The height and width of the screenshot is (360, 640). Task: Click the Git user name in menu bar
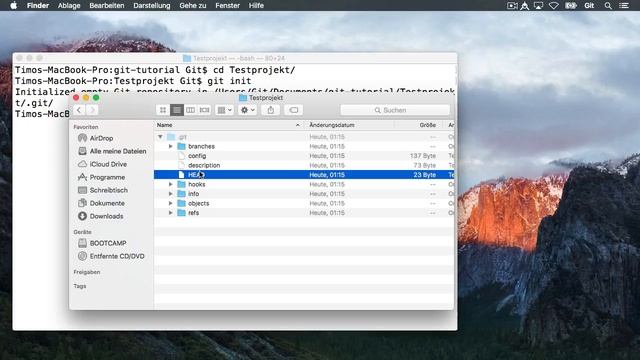click(589, 5)
